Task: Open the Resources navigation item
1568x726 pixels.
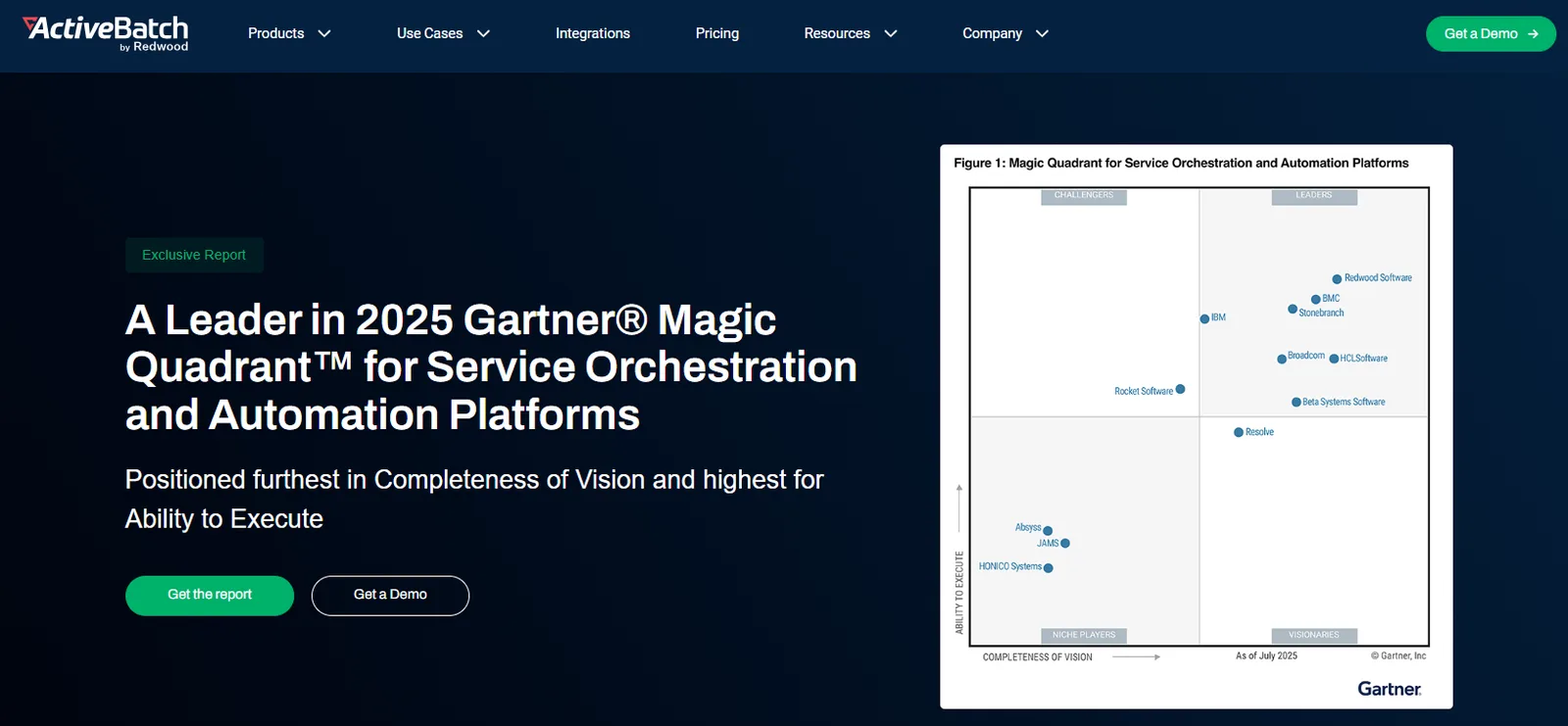Action: coord(837,33)
